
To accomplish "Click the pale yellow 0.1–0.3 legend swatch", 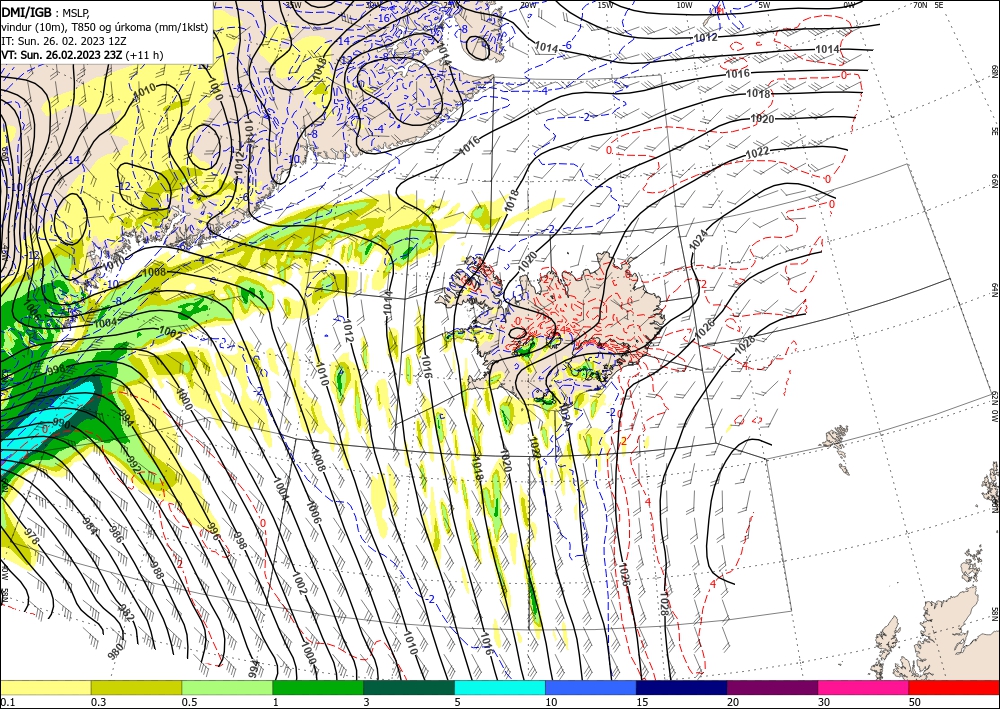I will coord(45,687).
